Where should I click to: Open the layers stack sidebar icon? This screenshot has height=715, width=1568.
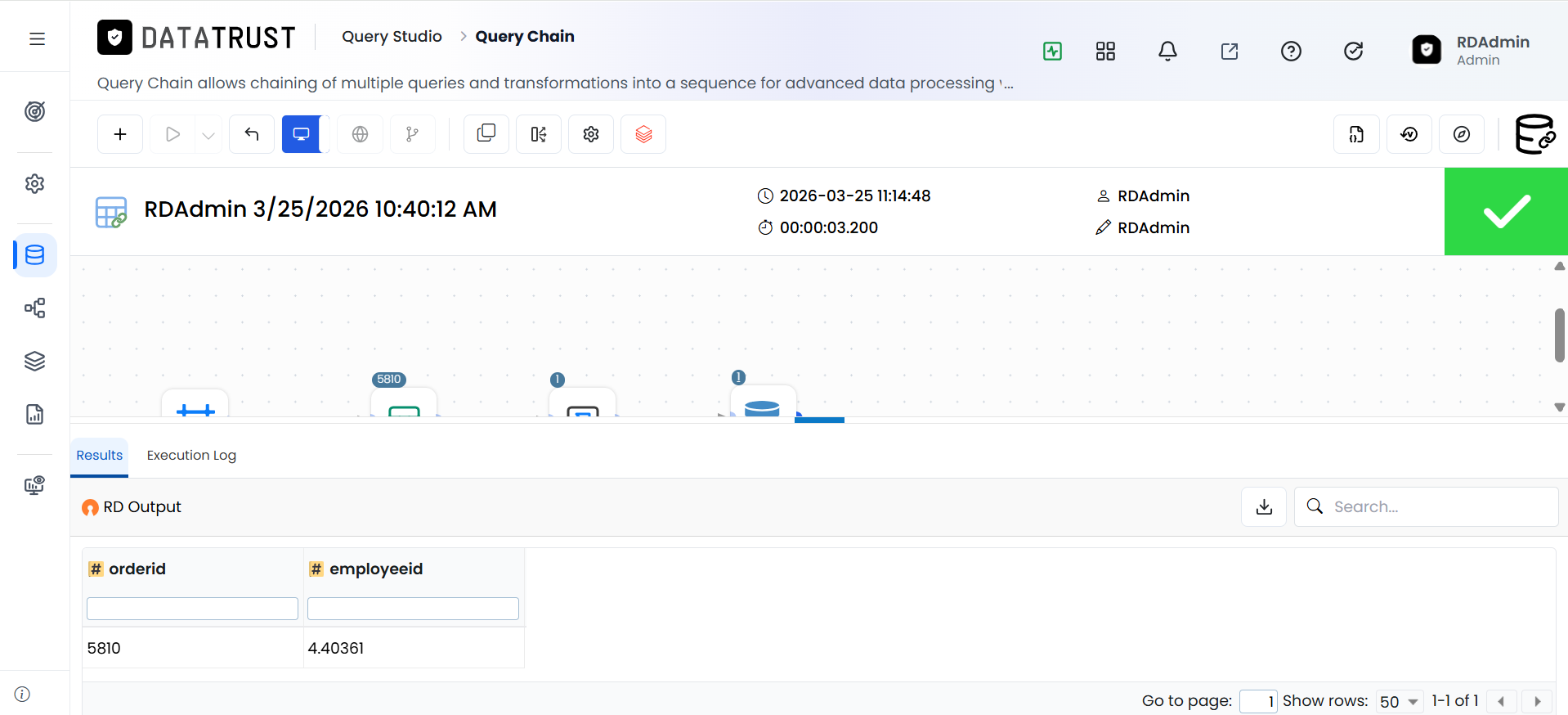point(34,361)
